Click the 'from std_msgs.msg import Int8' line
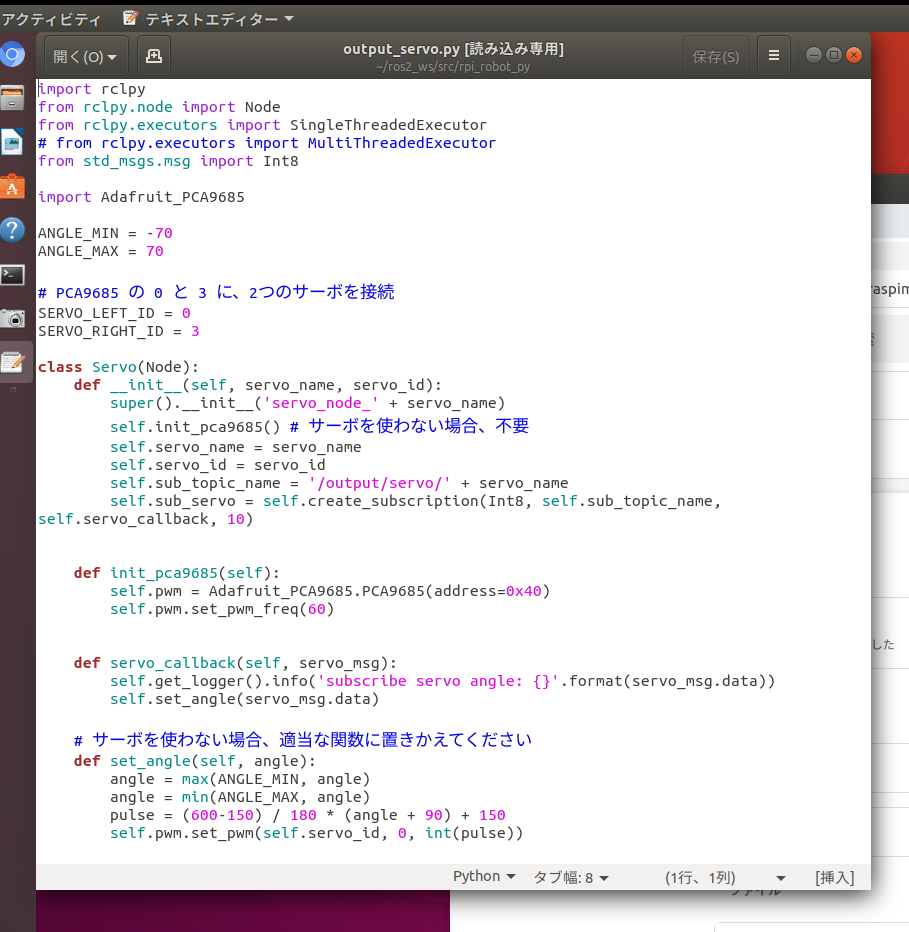 pyautogui.click(x=168, y=162)
